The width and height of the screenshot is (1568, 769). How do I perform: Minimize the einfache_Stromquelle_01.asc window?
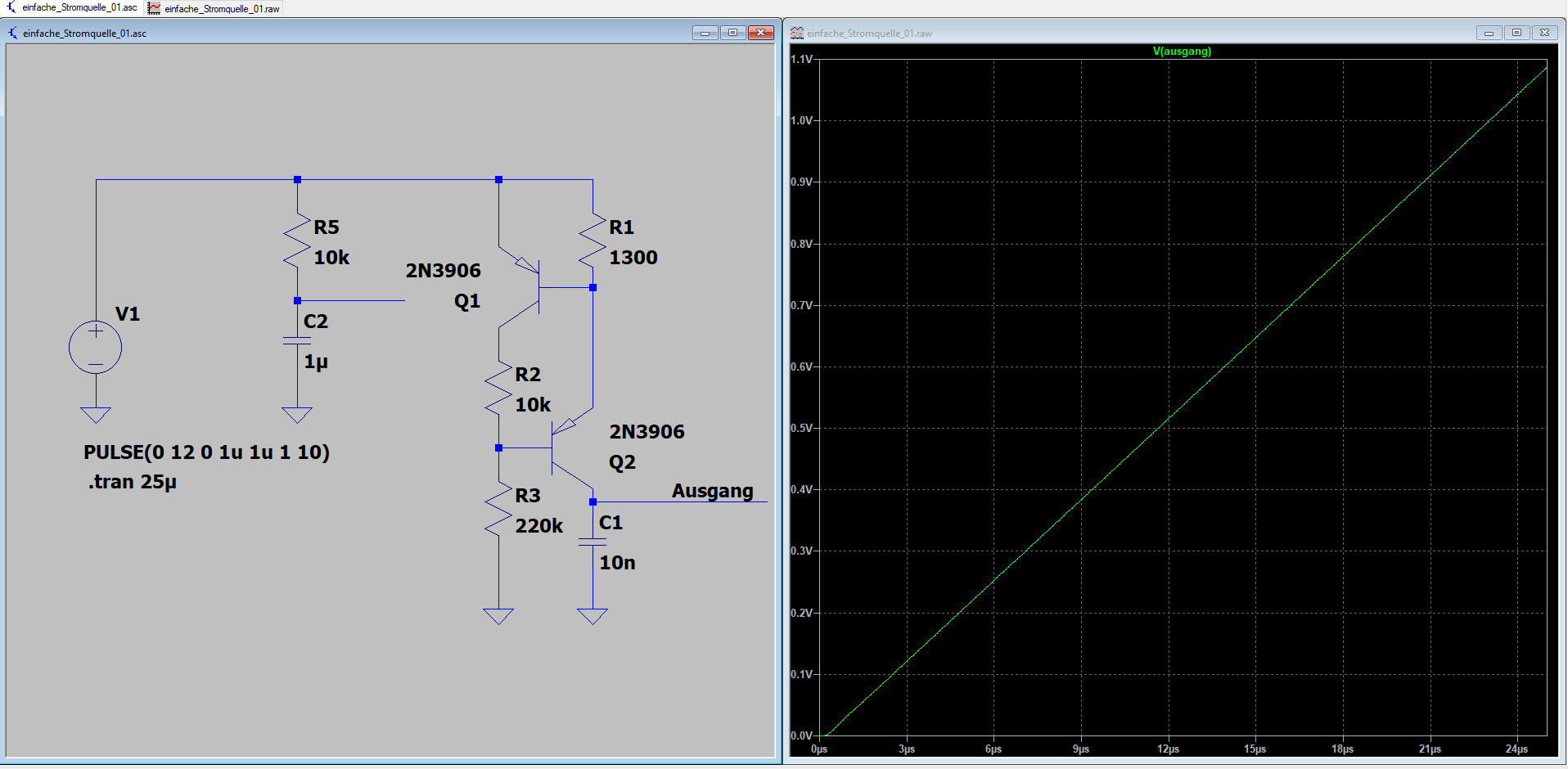click(x=705, y=33)
